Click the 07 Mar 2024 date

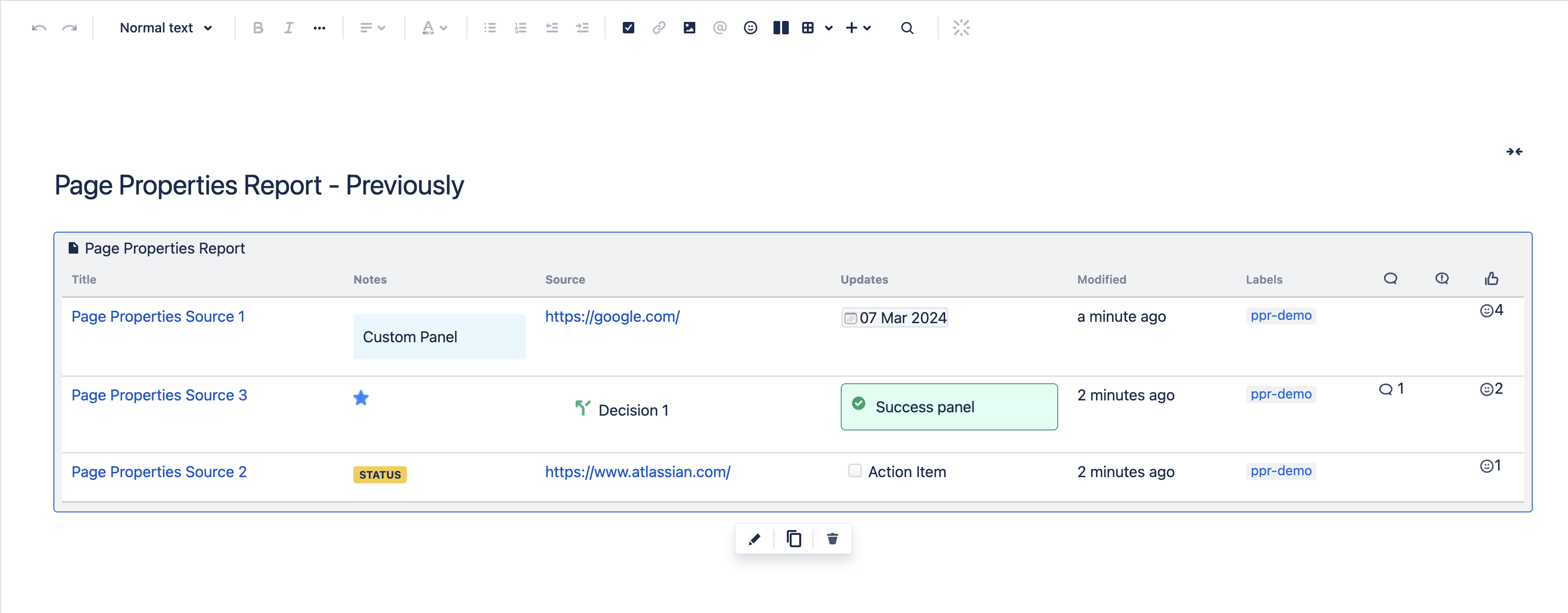click(x=894, y=317)
